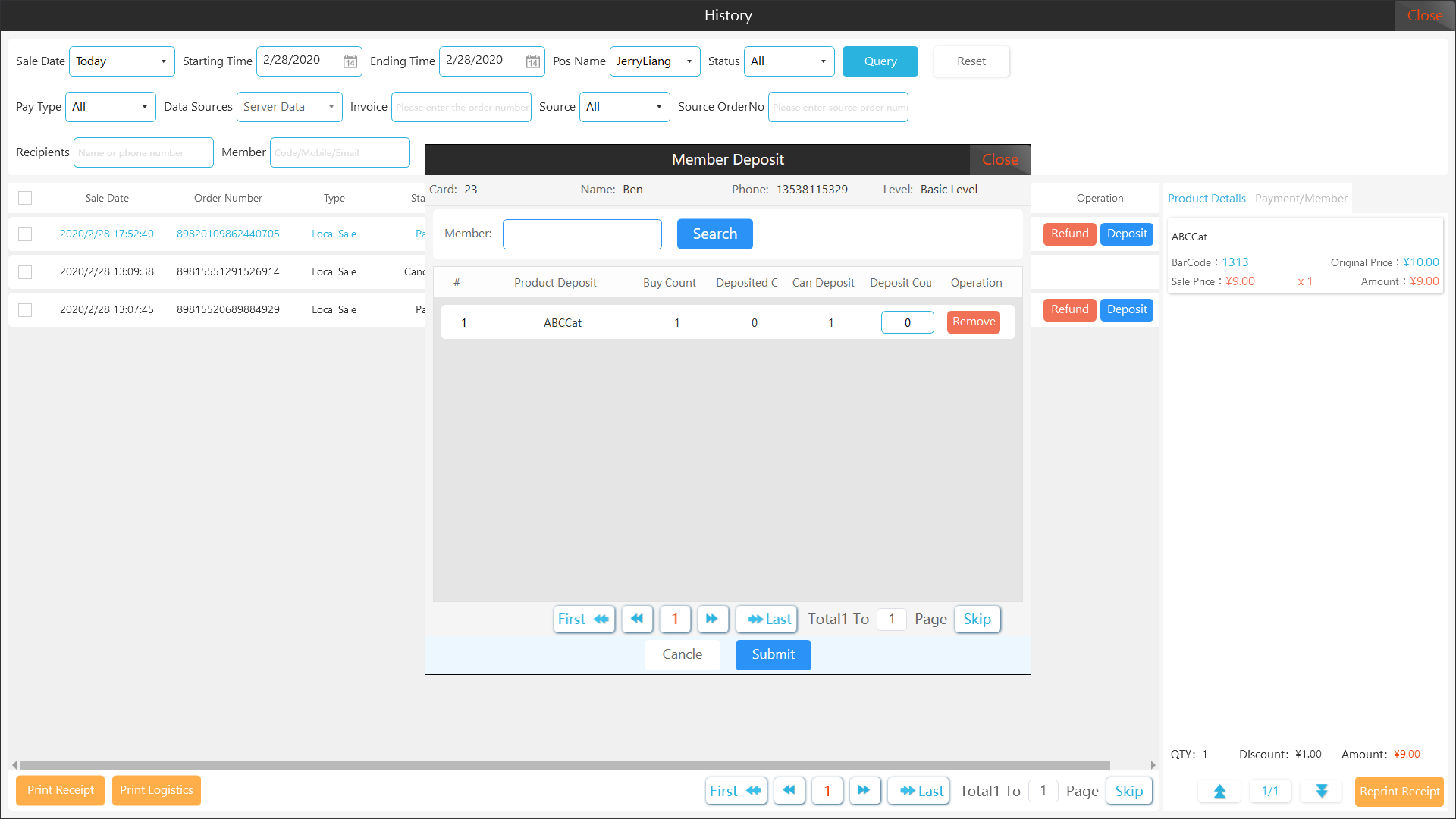
Task: Remove ABCCat from the deposit list
Action: point(973,322)
